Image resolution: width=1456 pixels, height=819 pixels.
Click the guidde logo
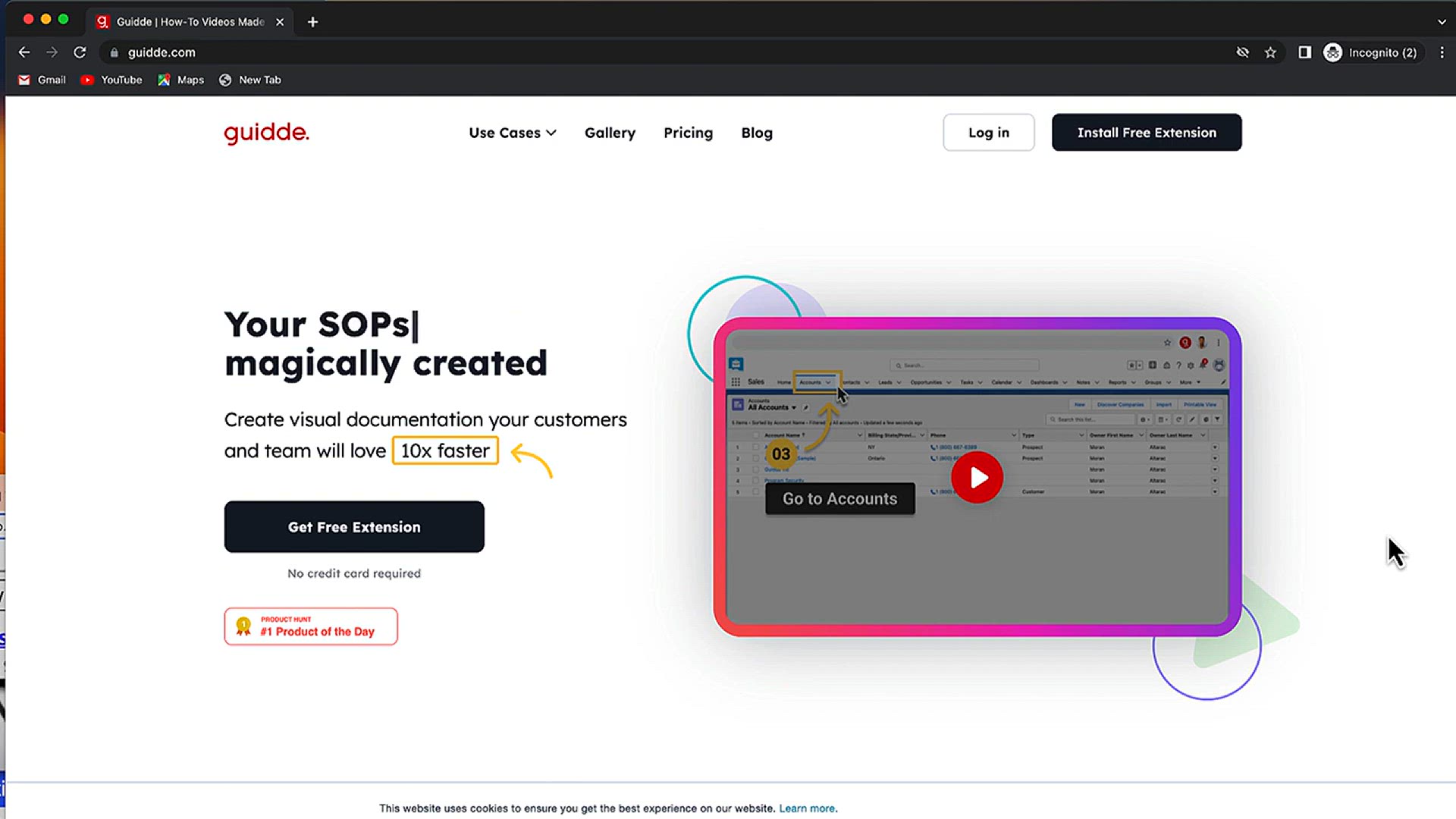[x=266, y=133]
